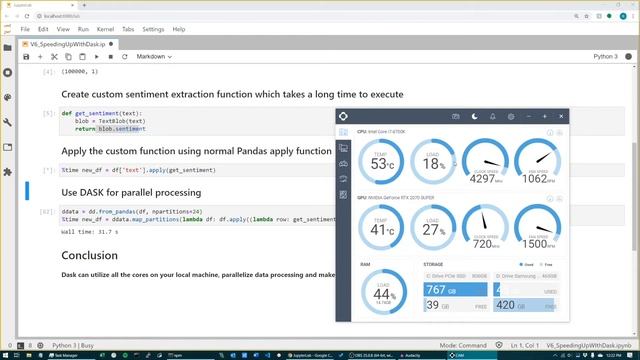Image resolution: width=640 pixels, height=360 pixels.
Task: Run the selected cell
Action: tap(97, 57)
